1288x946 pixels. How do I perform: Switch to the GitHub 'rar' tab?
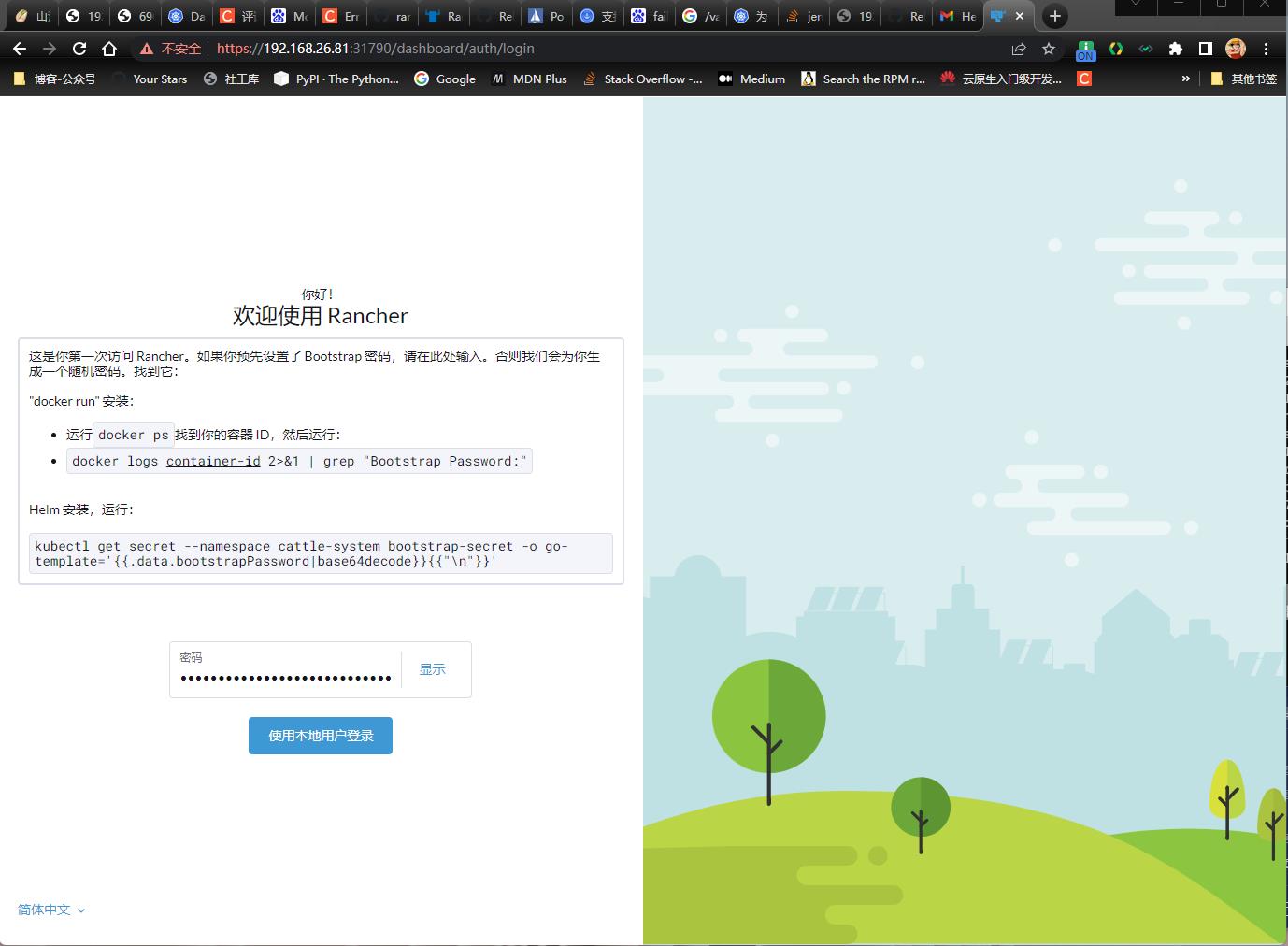pyautogui.click(x=393, y=16)
